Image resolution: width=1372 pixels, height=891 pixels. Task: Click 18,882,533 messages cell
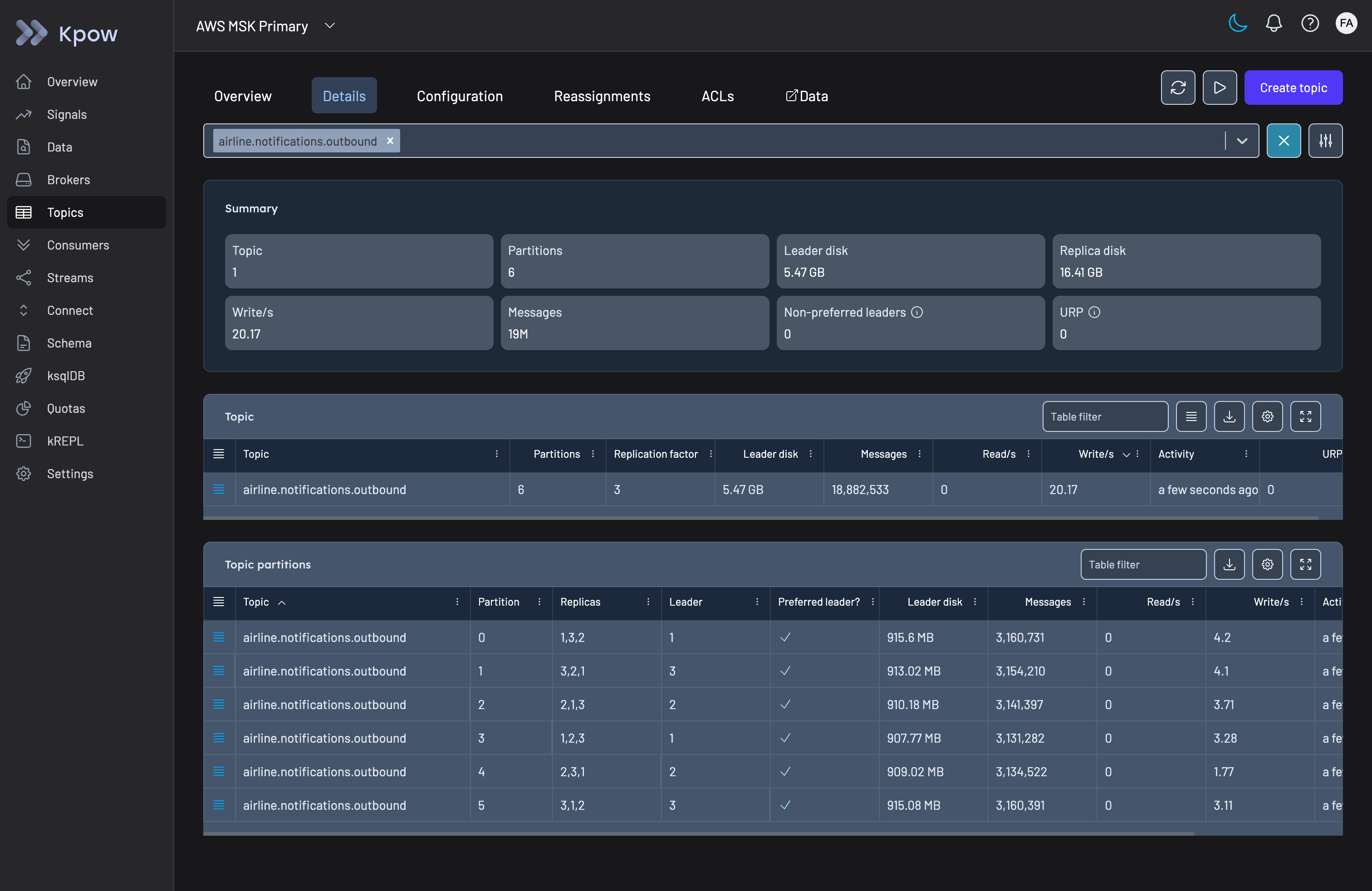(x=878, y=490)
